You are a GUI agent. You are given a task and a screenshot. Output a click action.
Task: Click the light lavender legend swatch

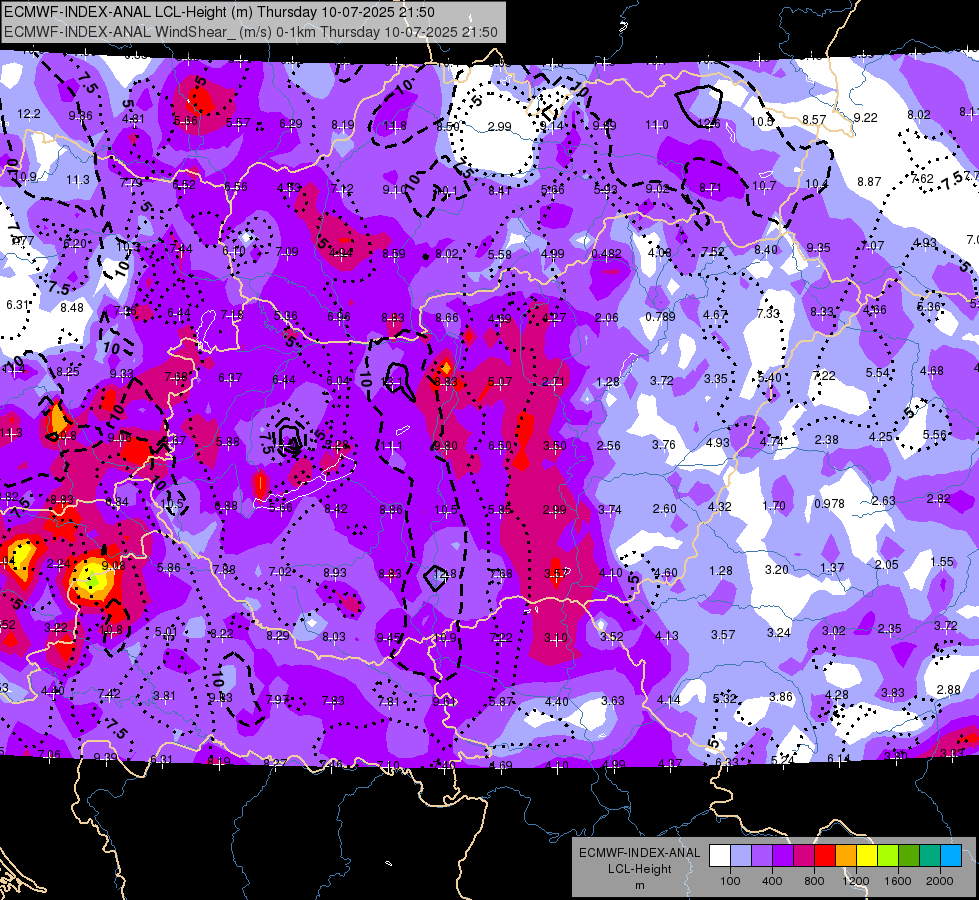click(x=741, y=856)
